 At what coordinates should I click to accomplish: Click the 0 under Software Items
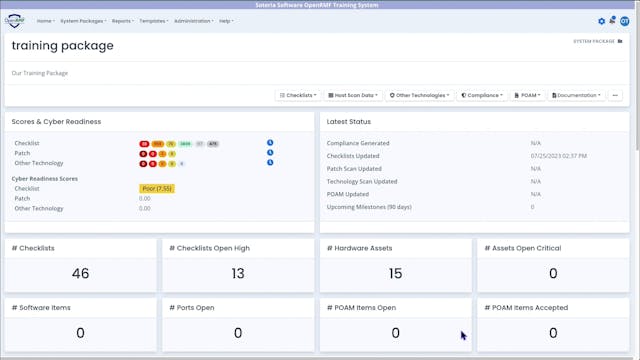point(80,333)
